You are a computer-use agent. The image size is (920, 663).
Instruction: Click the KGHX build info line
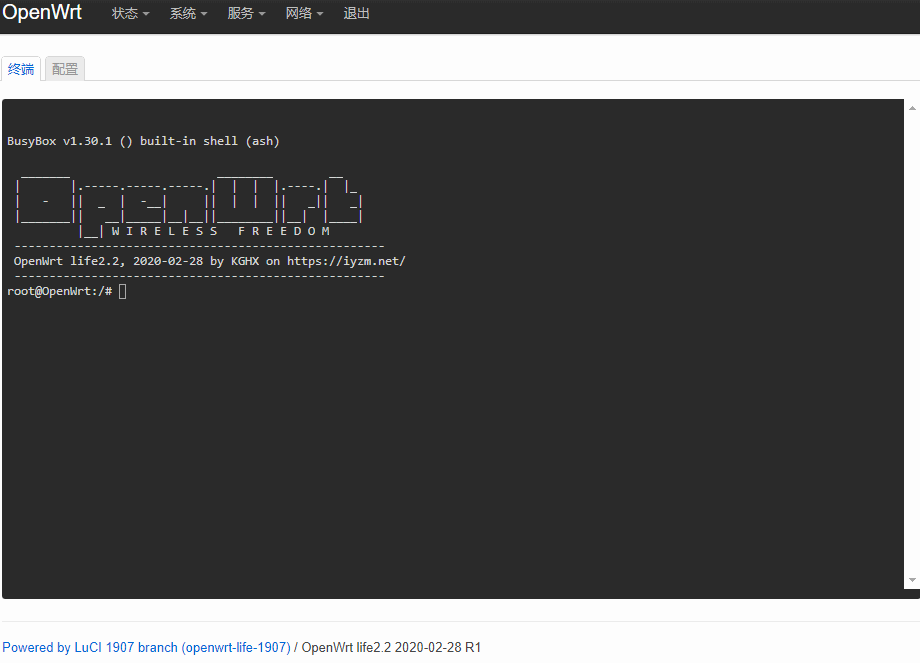click(x=200, y=260)
